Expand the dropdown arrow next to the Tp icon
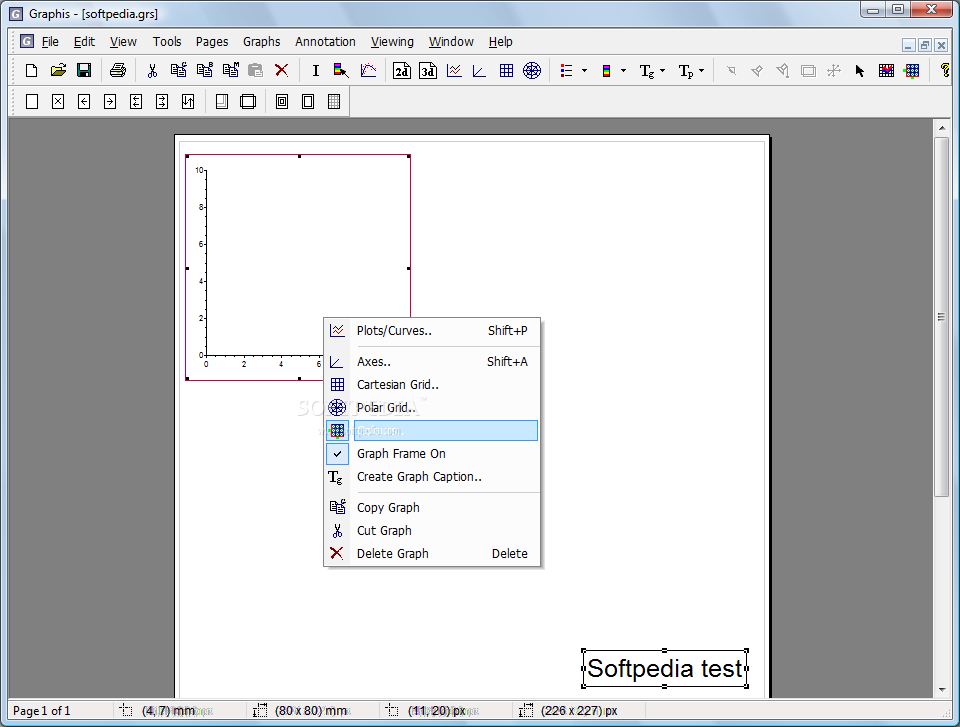This screenshot has width=960, height=727. coord(702,70)
